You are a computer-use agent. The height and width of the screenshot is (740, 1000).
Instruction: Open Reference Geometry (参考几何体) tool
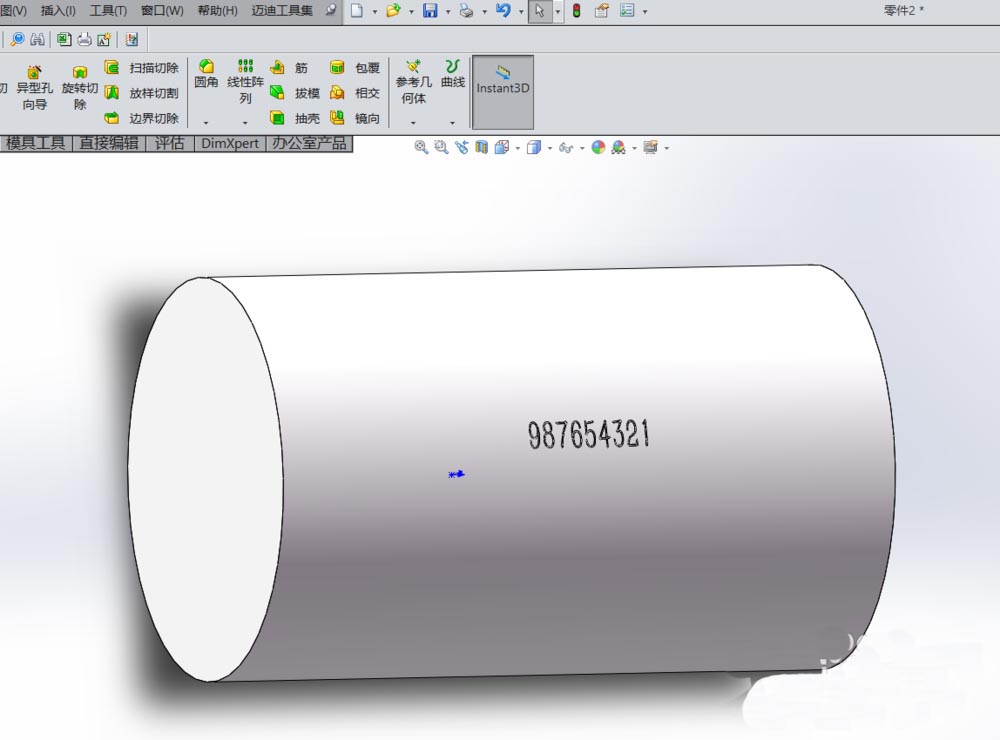tap(413, 82)
